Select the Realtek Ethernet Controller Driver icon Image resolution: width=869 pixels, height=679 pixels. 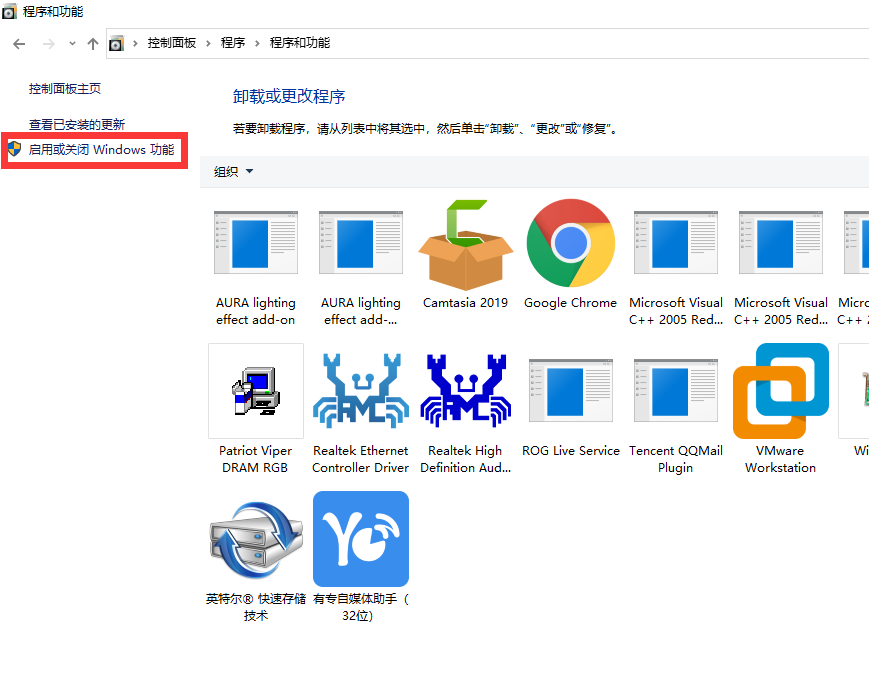coord(360,391)
